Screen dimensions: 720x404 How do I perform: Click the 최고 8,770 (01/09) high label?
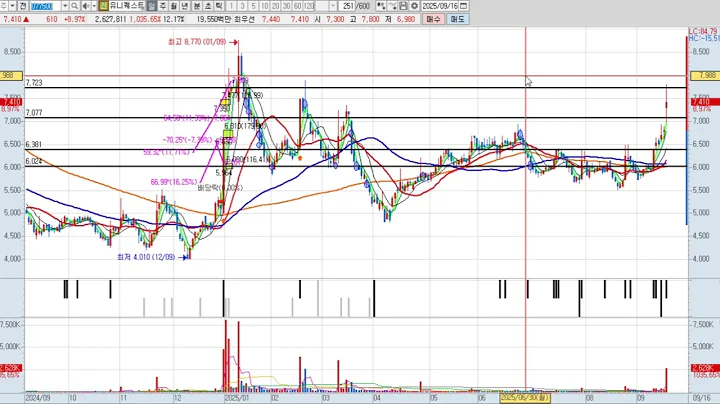tap(197, 42)
